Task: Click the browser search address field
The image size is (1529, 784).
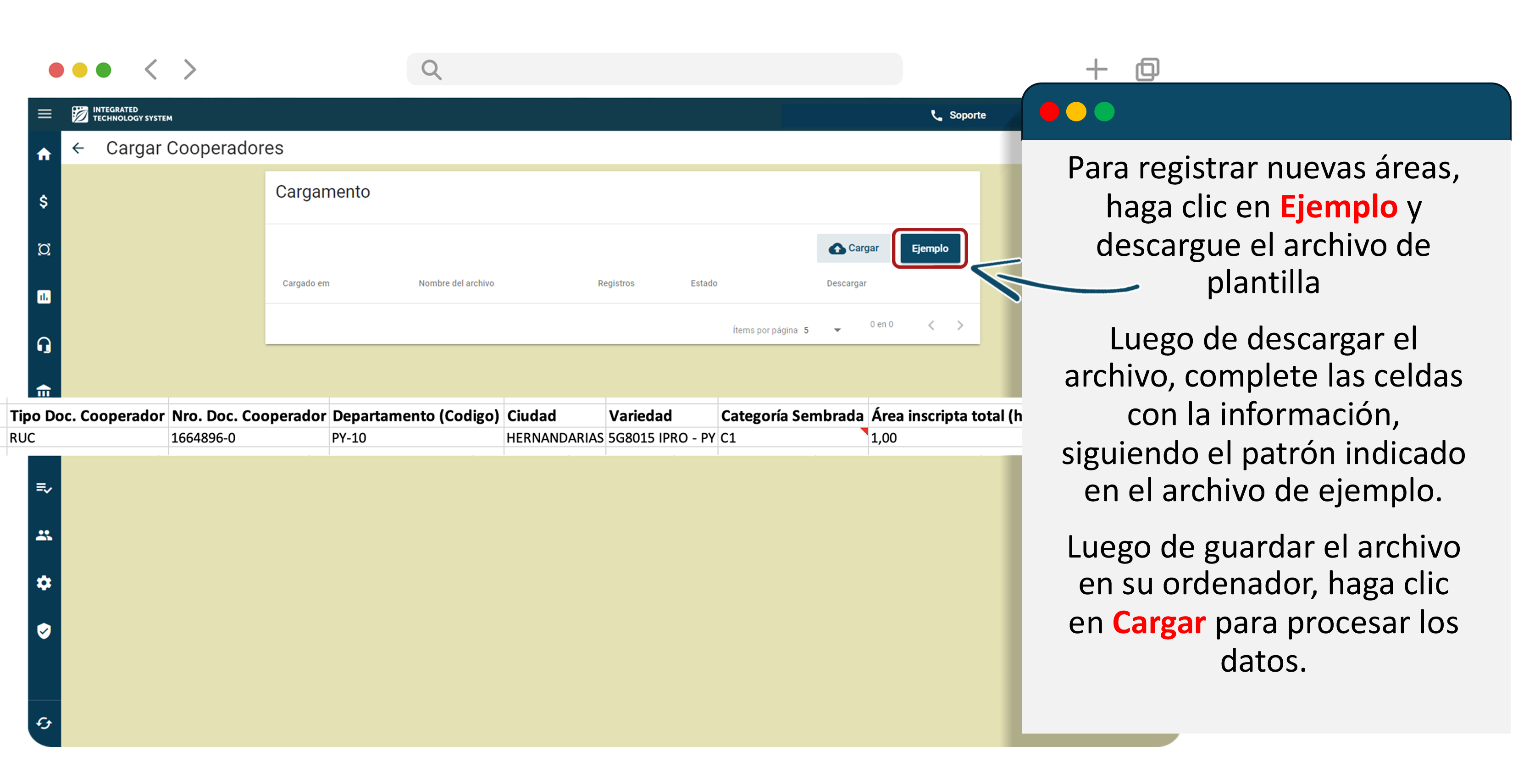Action: coord(654,69)
